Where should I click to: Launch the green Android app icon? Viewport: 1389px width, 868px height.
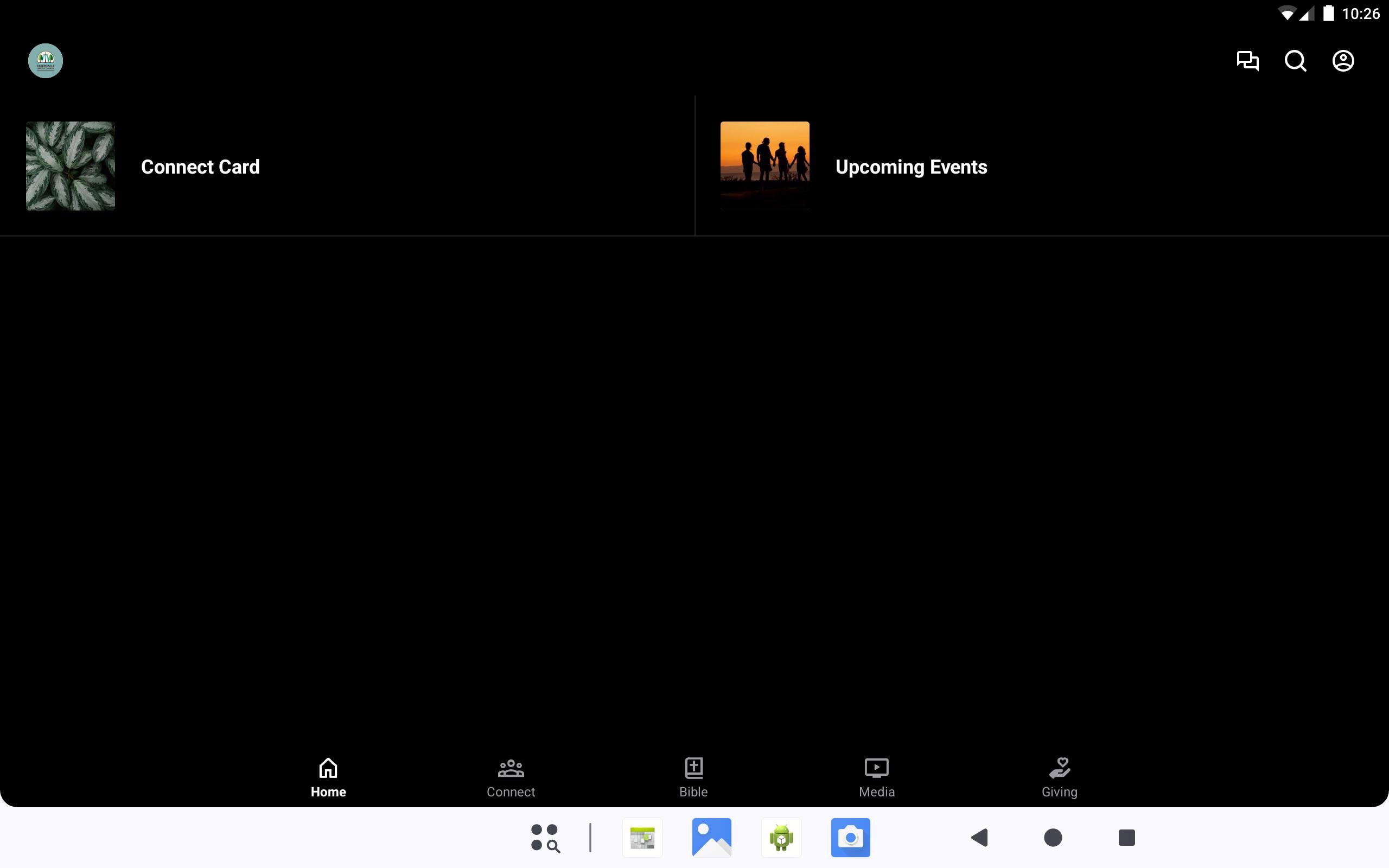(x=781, y=838)
